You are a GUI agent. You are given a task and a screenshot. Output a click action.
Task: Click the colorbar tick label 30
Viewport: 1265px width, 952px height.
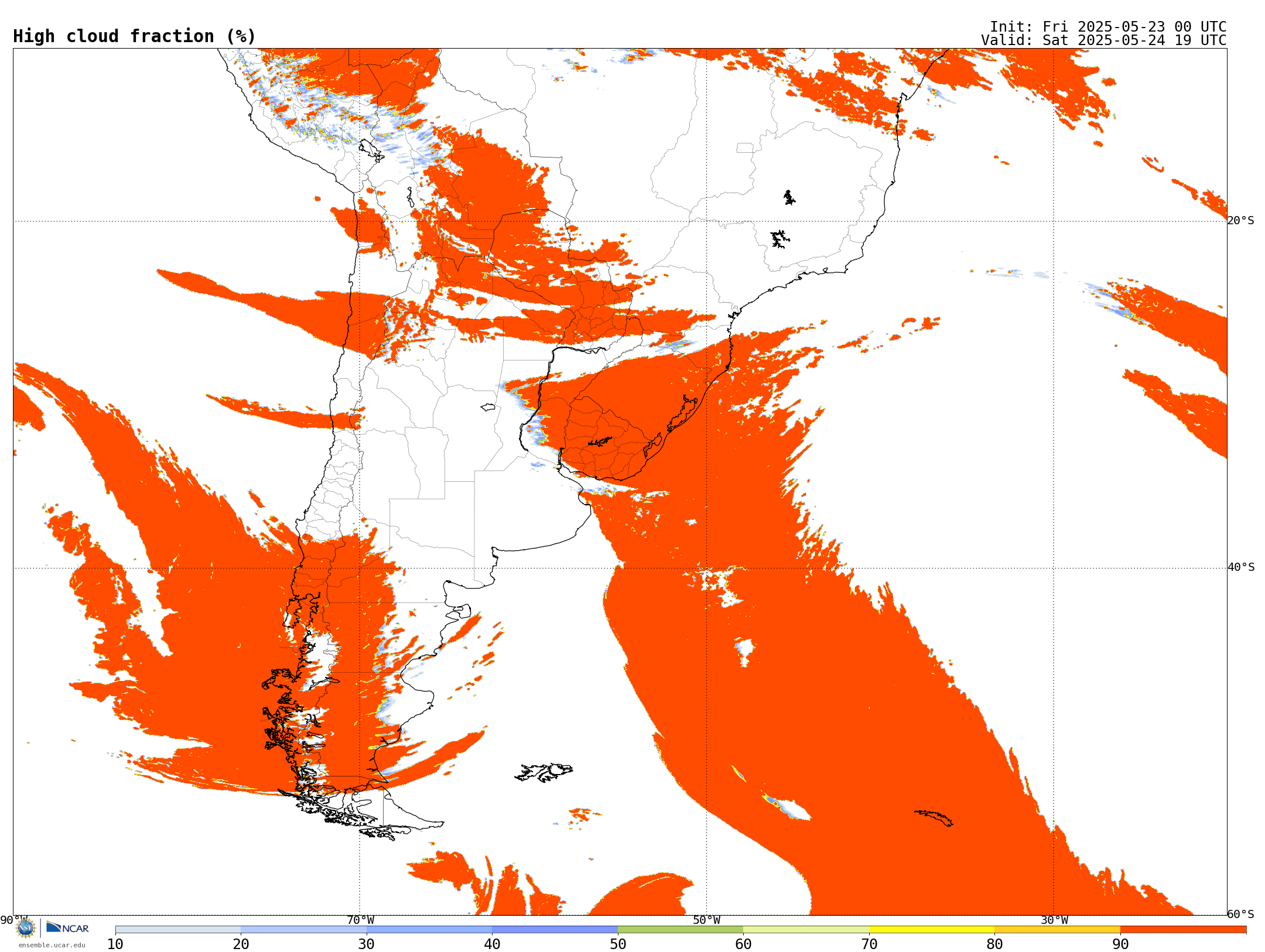click(367, 944)
